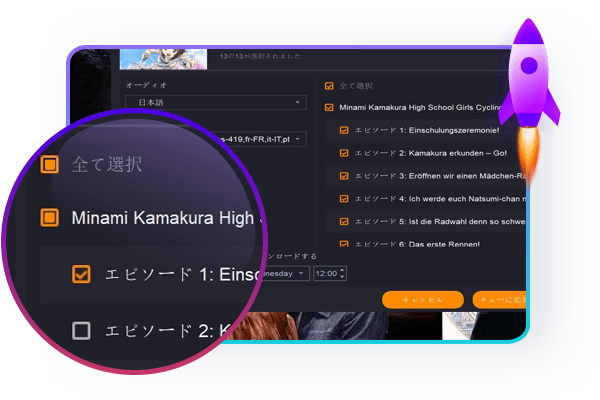Open the 日本語 audio language dropdown
The width and height of the screenshot is (600, 400).
[216, 102]
